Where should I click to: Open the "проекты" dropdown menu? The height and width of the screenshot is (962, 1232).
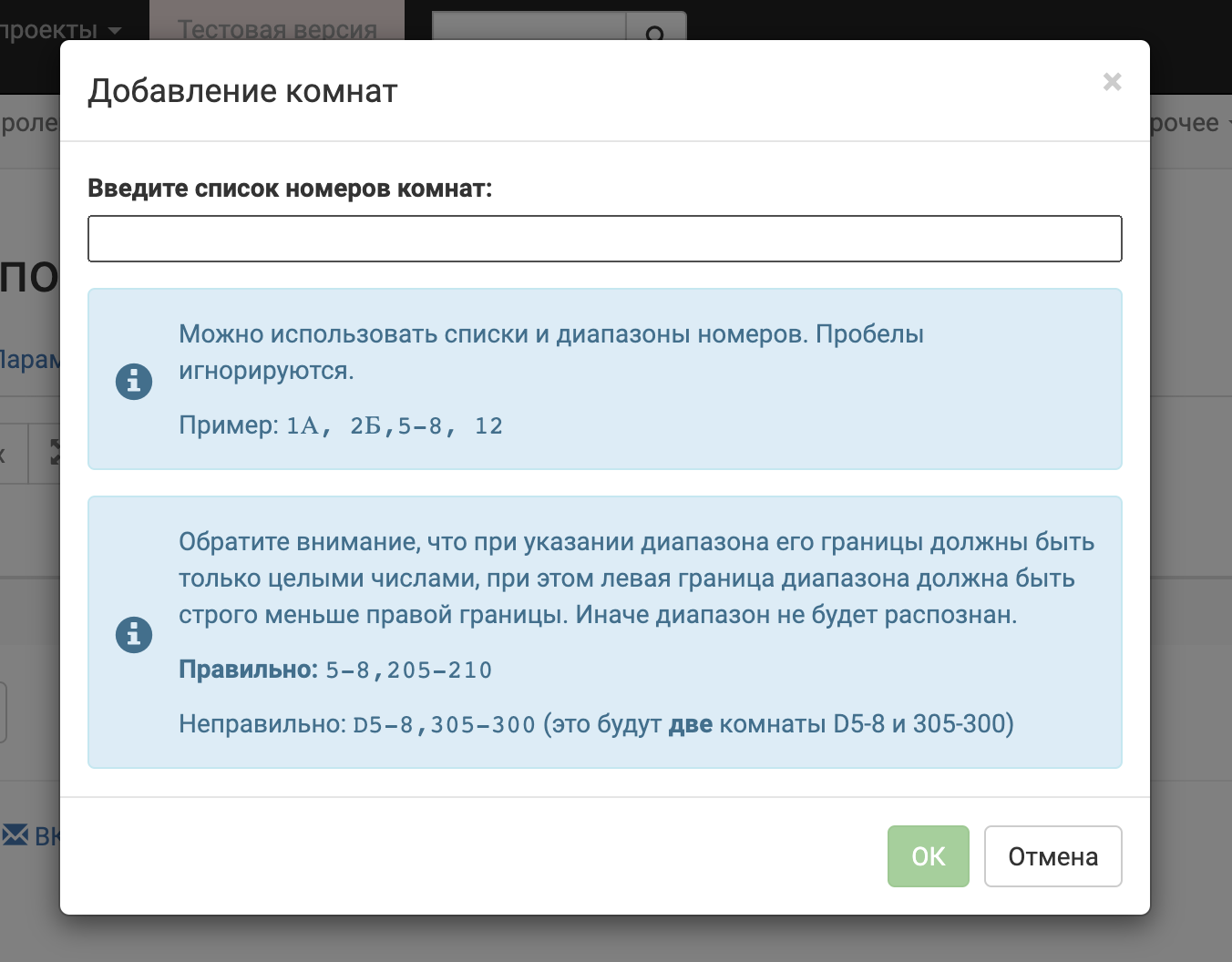pos(55,30)
